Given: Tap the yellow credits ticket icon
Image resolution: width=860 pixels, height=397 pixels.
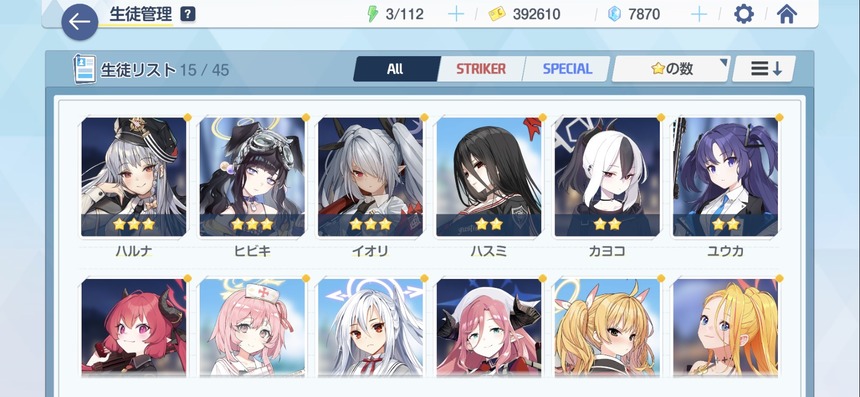Looking at the screenshot, I should [497, 14].
